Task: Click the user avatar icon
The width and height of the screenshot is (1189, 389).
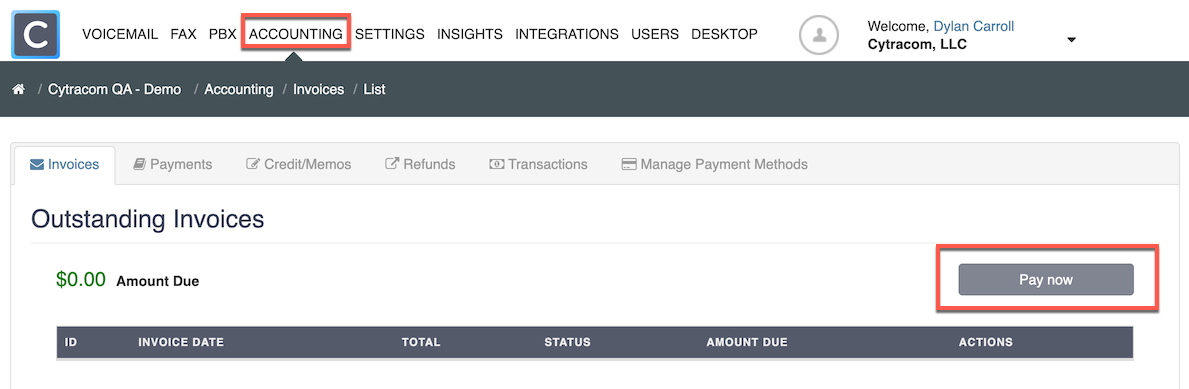Action: coord(819,35)
